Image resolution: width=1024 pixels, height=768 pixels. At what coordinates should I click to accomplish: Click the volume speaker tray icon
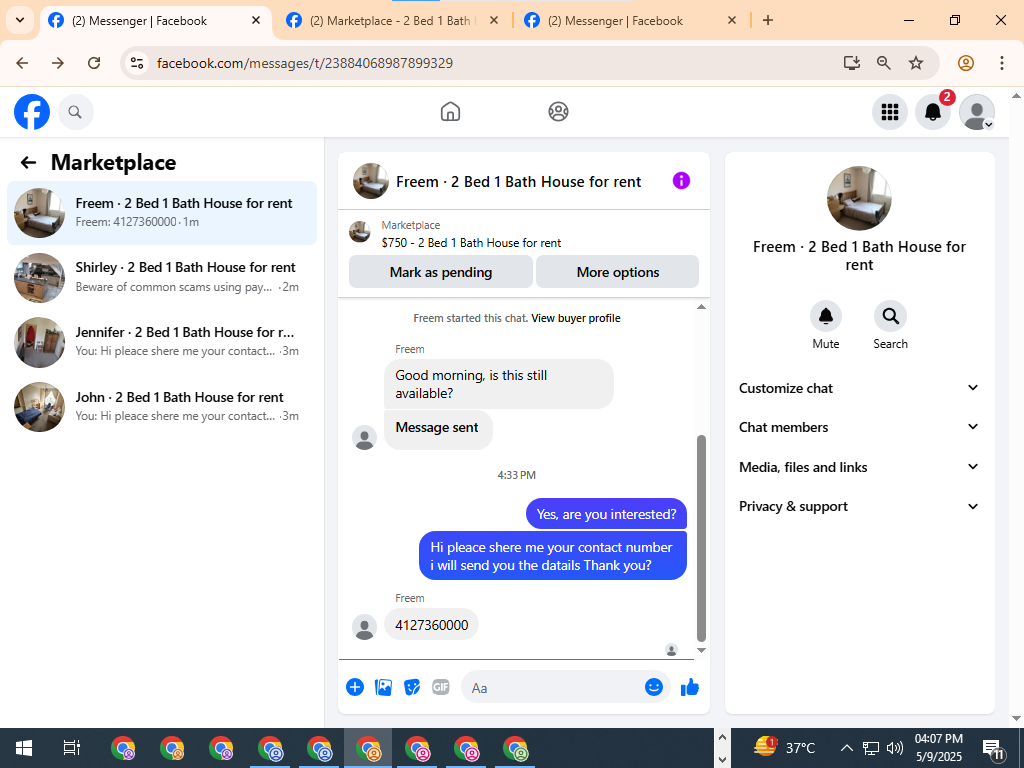(895, 748)
